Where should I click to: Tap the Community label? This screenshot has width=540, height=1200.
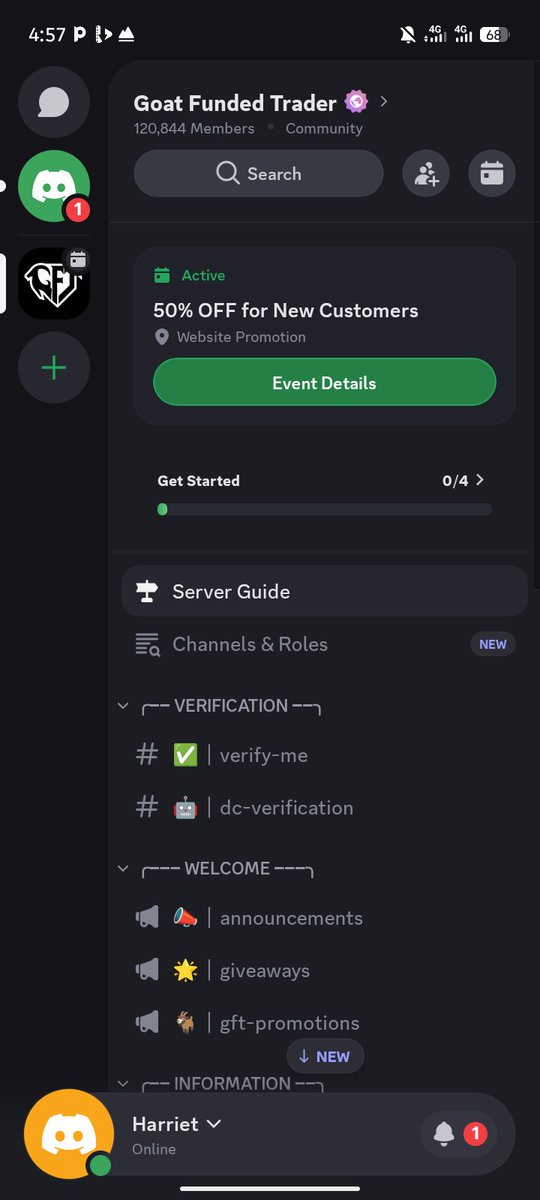pos(324,128)
